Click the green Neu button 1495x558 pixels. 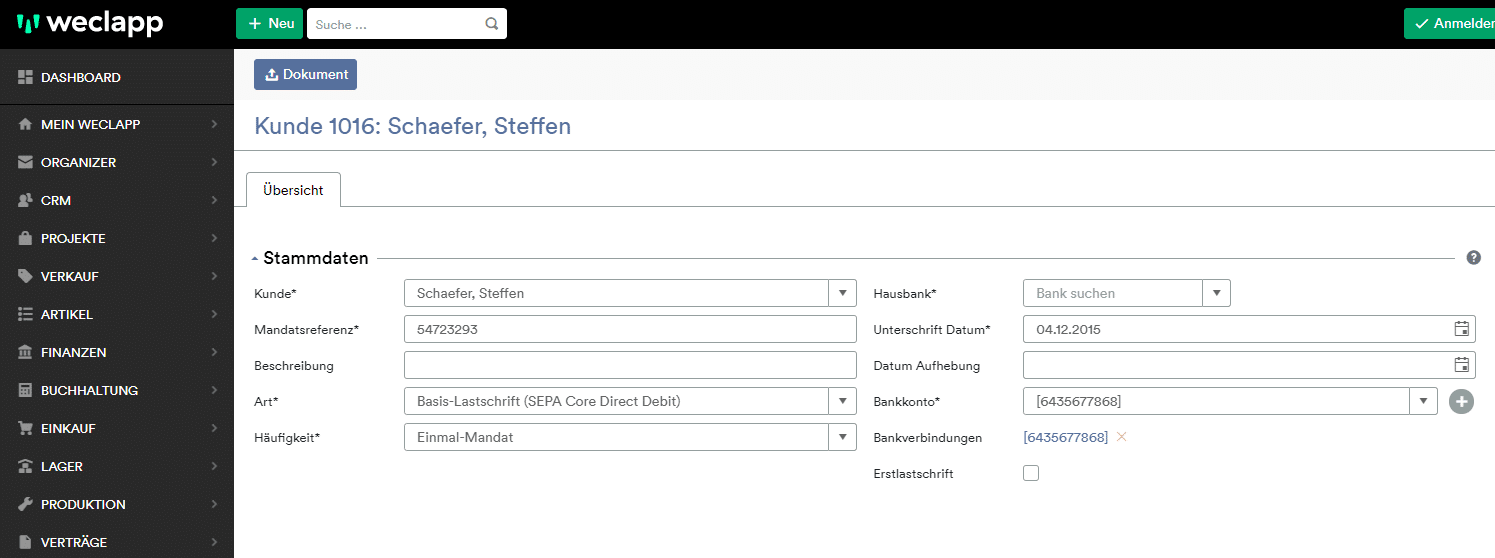[269, 24]
